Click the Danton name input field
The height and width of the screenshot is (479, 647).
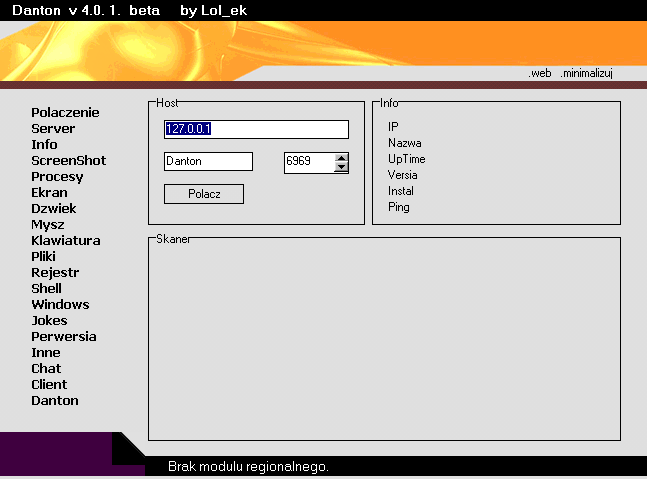click(x=208, y=162)
